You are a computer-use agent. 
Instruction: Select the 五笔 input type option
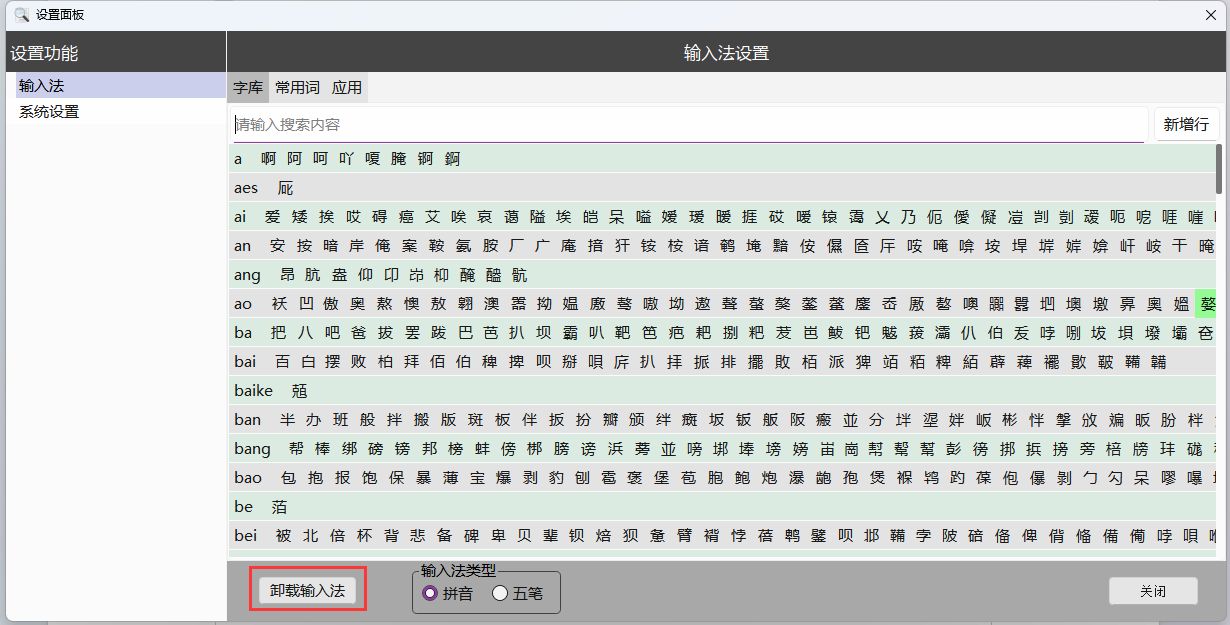click(501, 593)
